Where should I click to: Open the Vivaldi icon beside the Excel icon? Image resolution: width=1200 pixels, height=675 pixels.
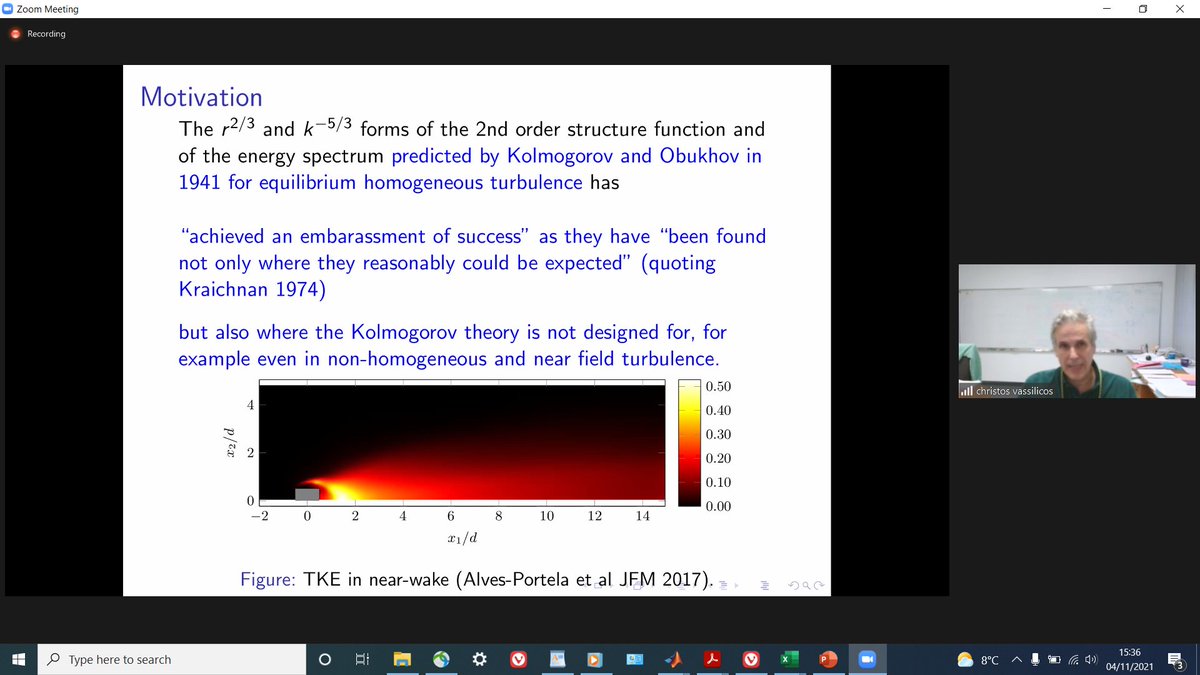coord(751,659)
